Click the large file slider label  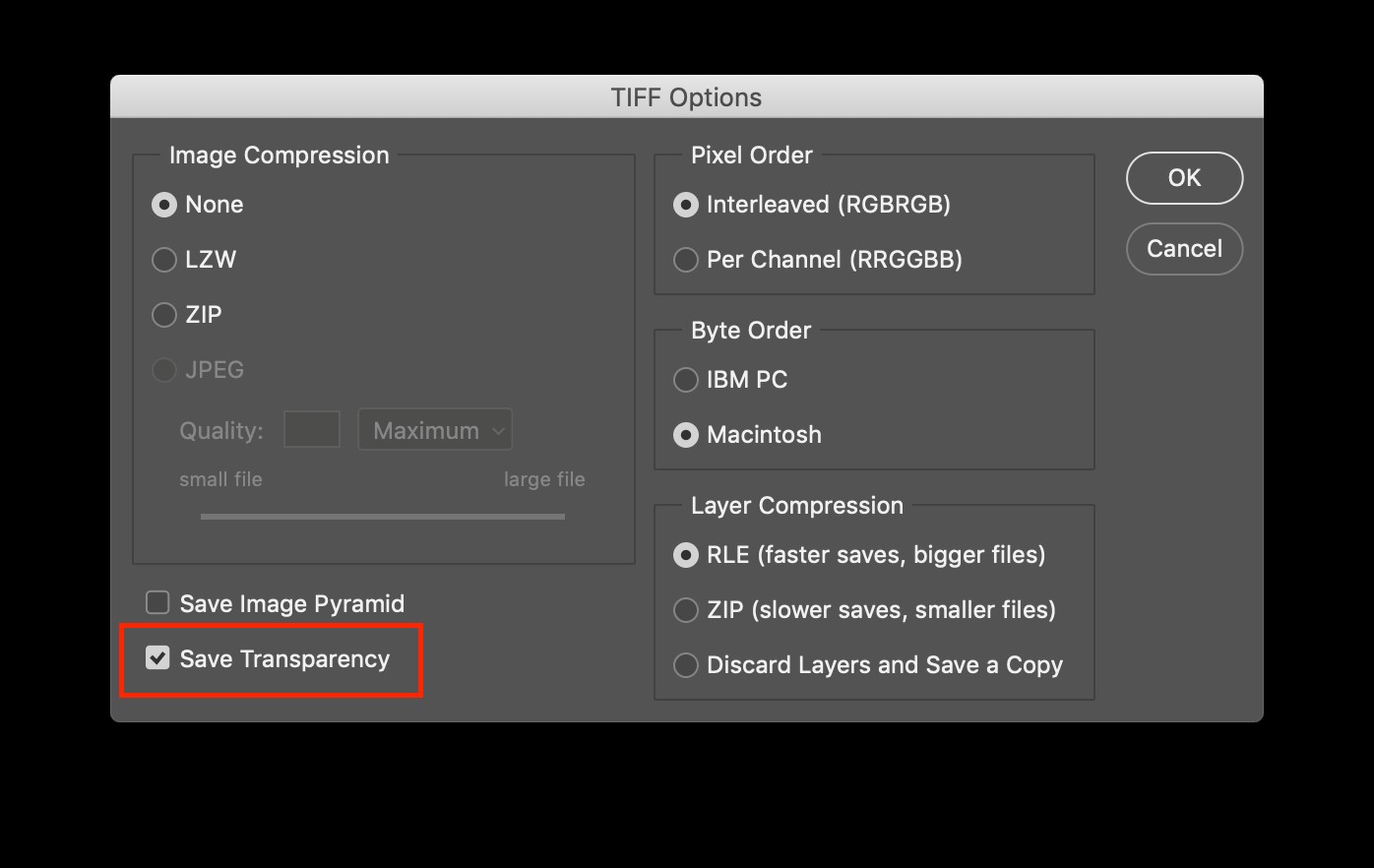[x=543, y=479]
